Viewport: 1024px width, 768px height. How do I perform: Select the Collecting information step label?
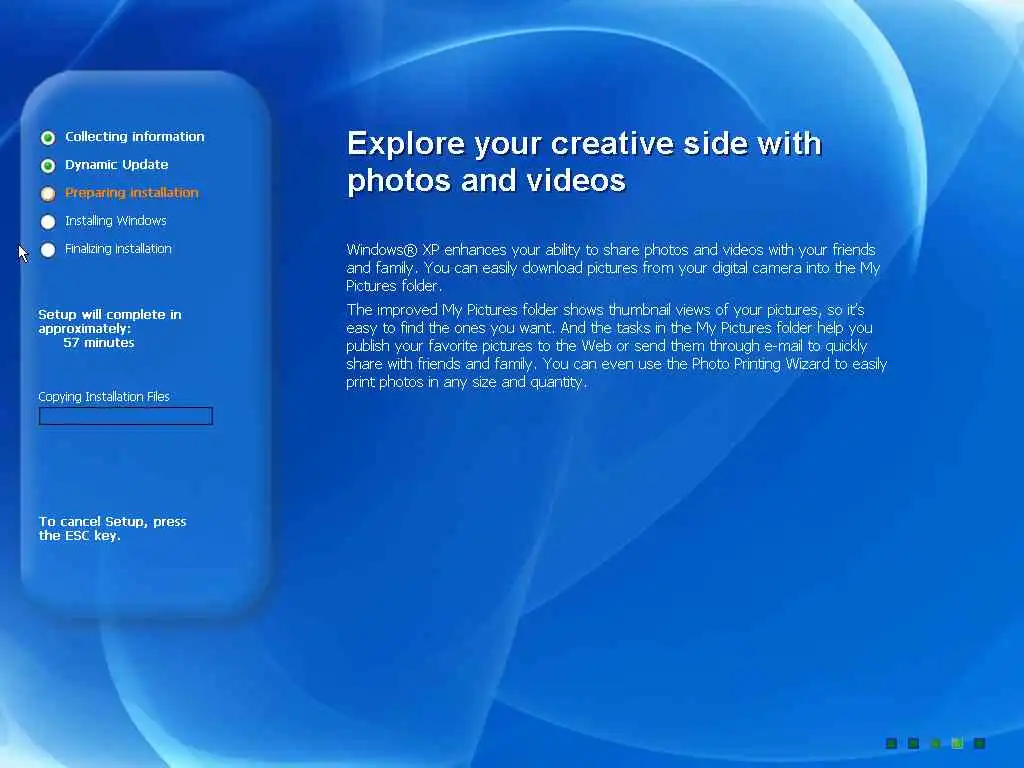pos(135,136)
